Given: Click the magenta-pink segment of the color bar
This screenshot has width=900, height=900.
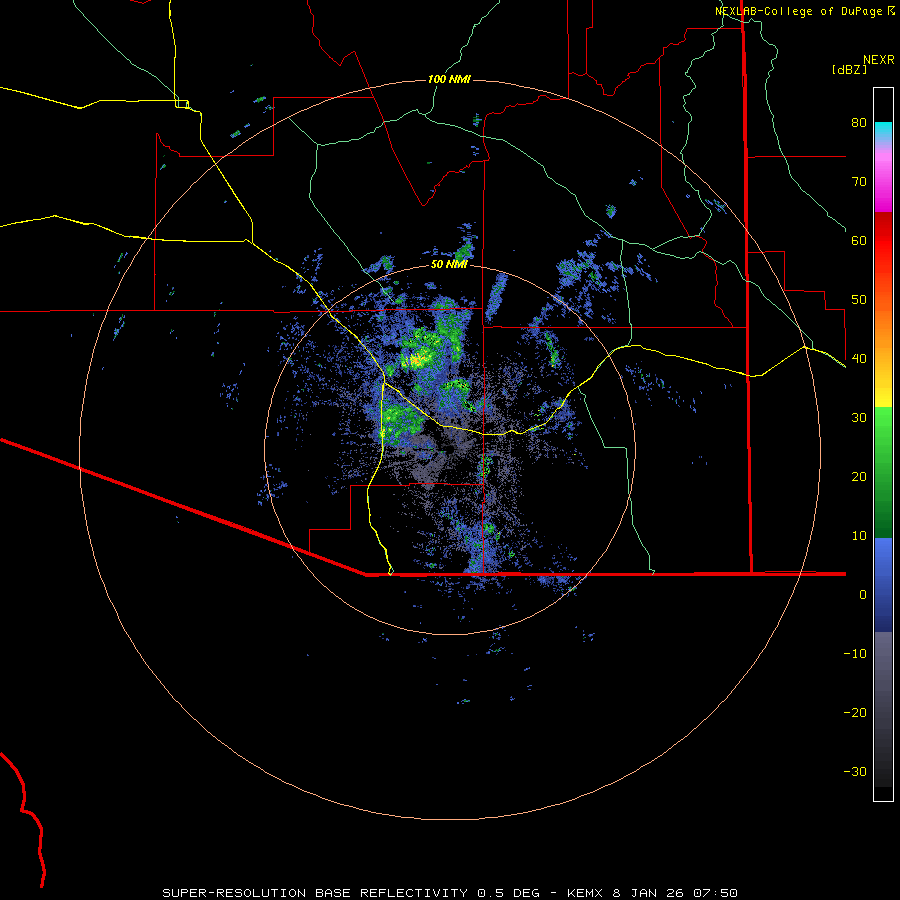Looking at the screenshot, I should click(883, 178).
